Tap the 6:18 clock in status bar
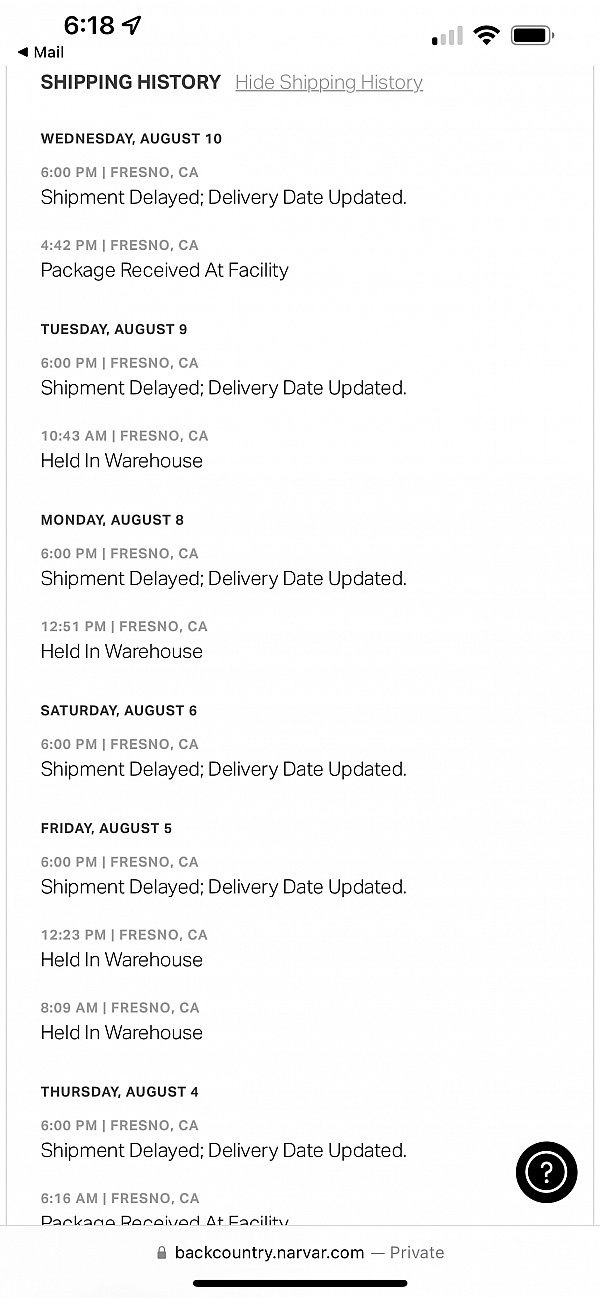This screenshot has height=1298, width=600. pos(89,26)
